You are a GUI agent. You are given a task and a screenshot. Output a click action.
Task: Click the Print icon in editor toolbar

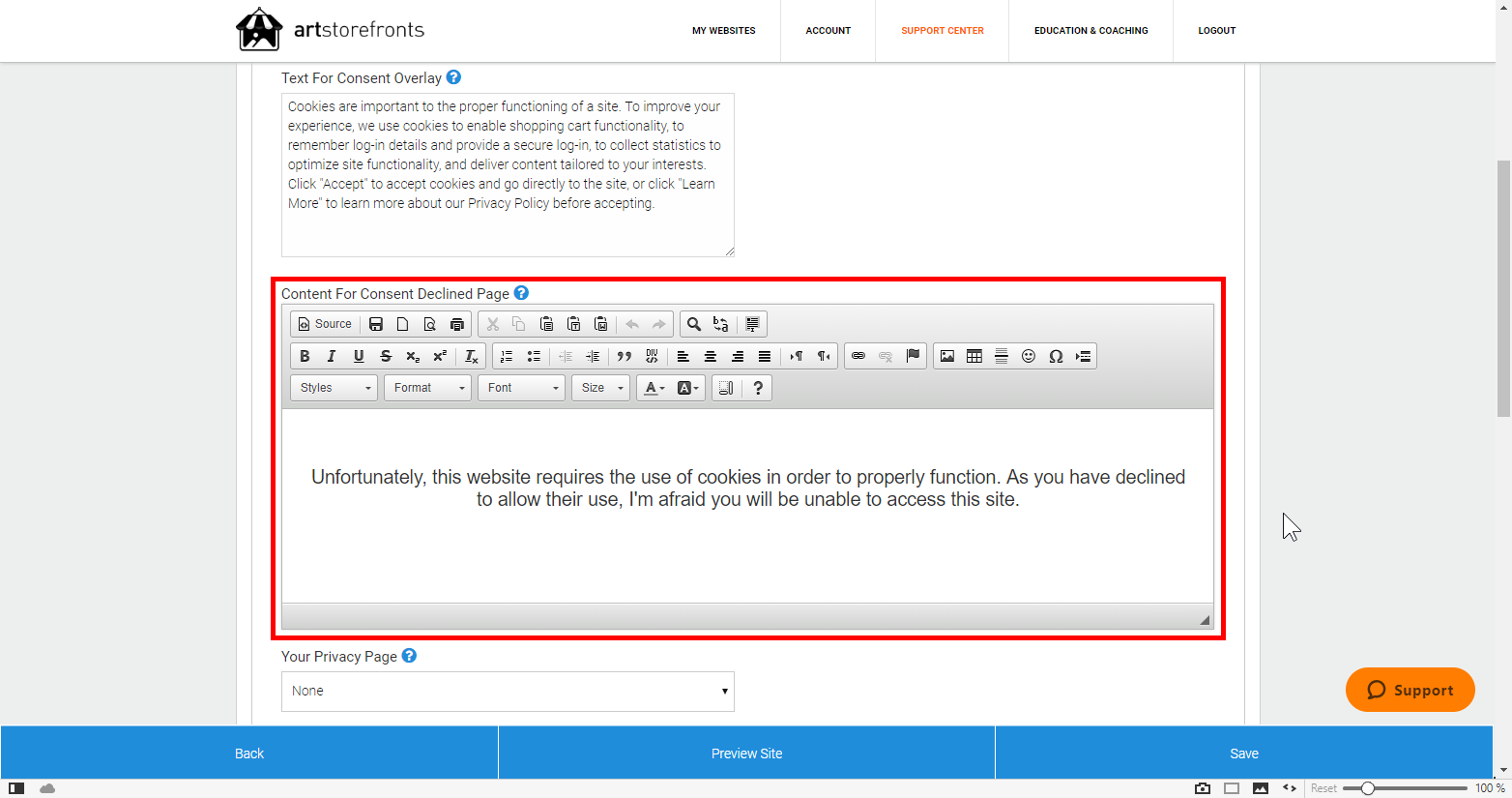[x=457, y=324]
